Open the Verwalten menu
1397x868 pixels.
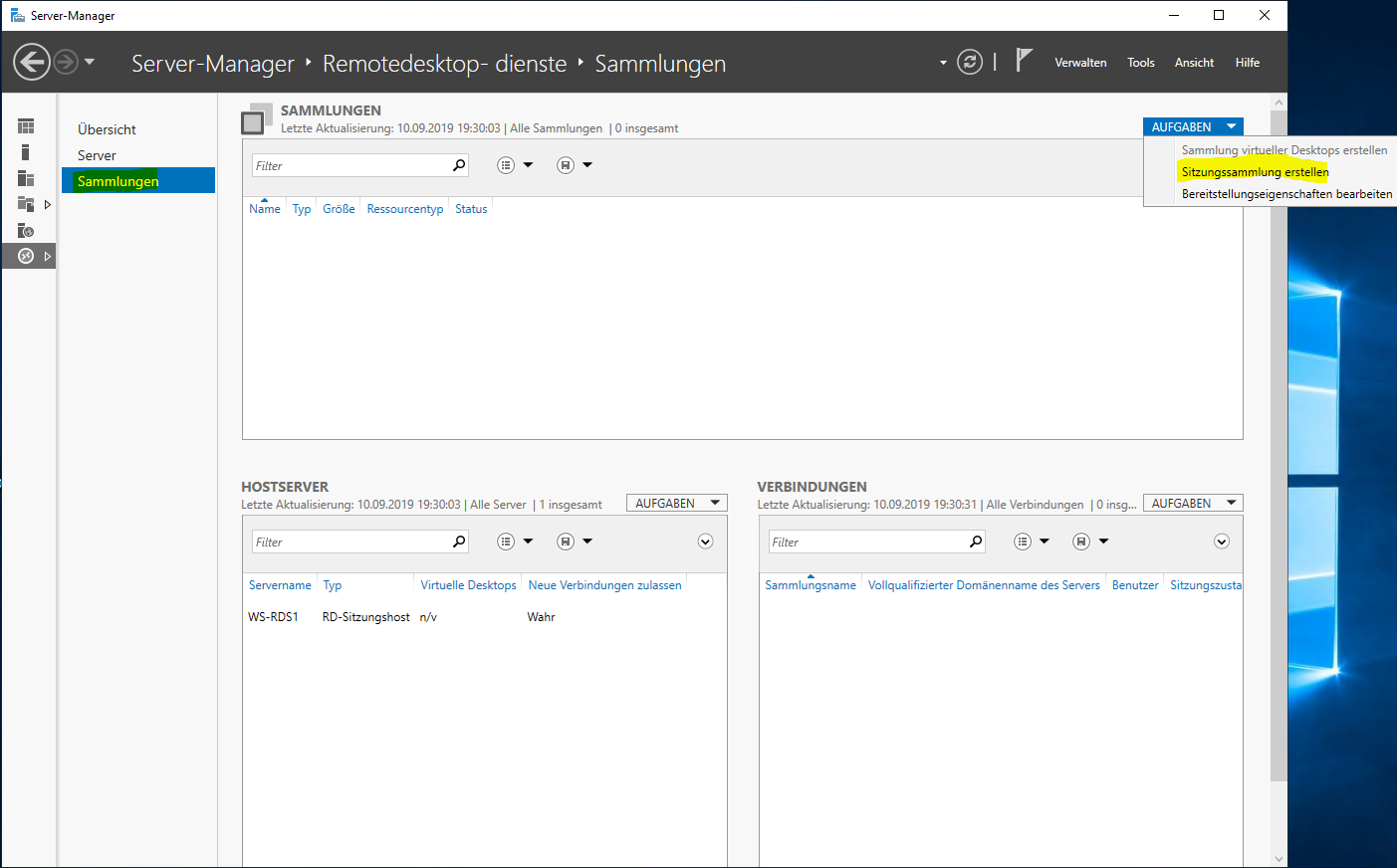click(1080, 63)
